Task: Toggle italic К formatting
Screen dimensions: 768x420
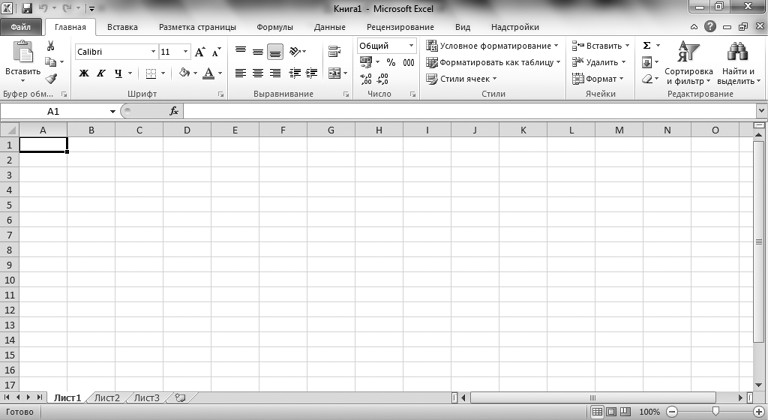Action: click(x=101, y=73)
